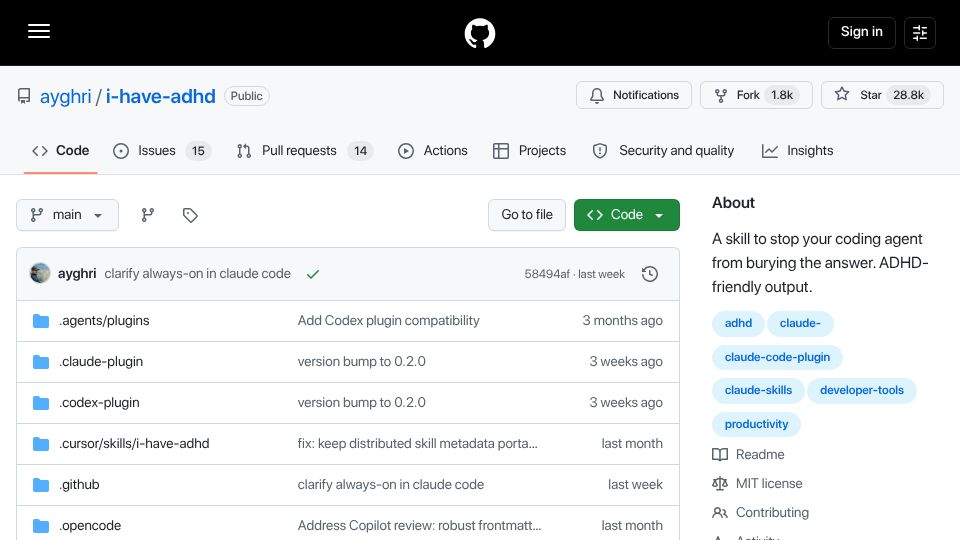960x540 pixels.
Task: Open the .cursor/skills/i-have-adhd folder
Action: pyautogui.click(x=134, y=444)
